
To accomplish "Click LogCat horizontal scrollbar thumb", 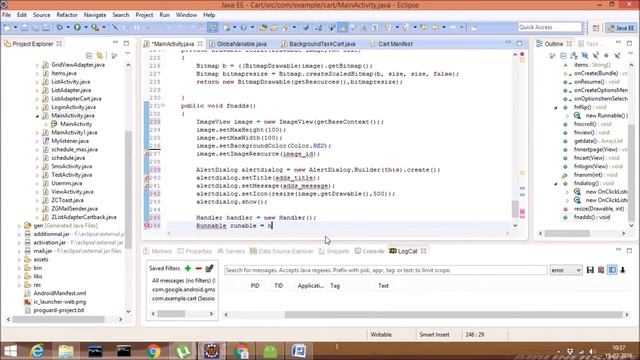I will [453, 315].
